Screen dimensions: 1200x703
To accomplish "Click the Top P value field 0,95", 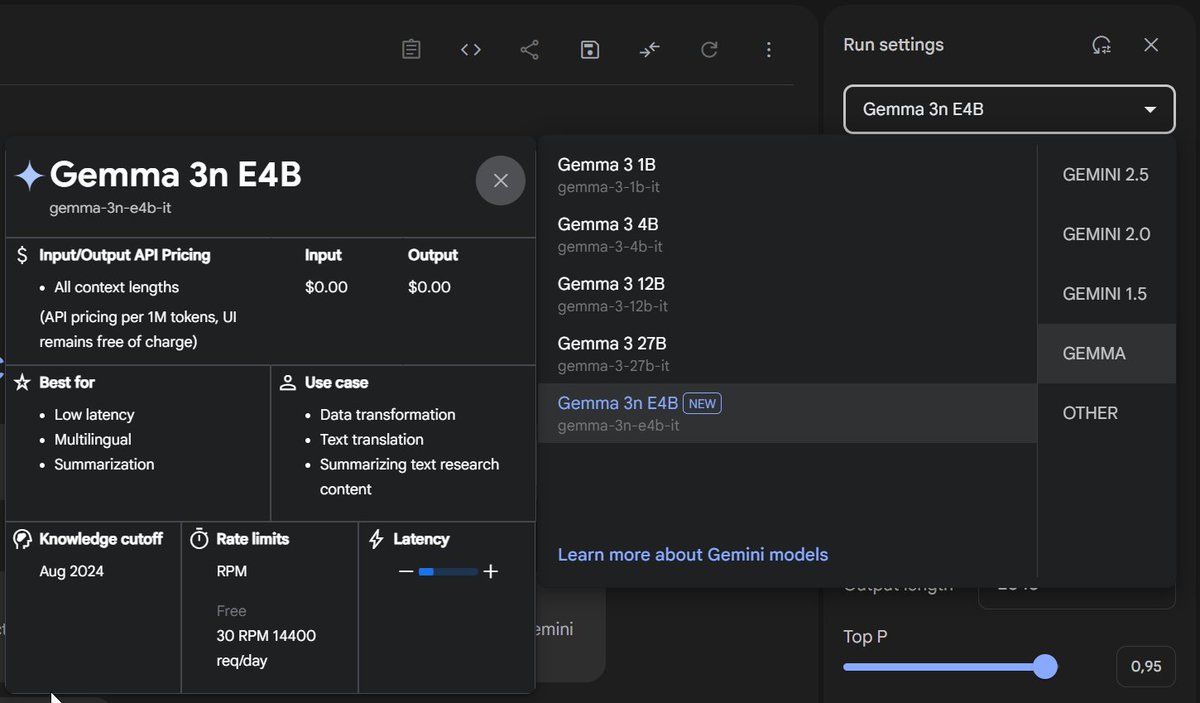I will tap(1146, 666).
